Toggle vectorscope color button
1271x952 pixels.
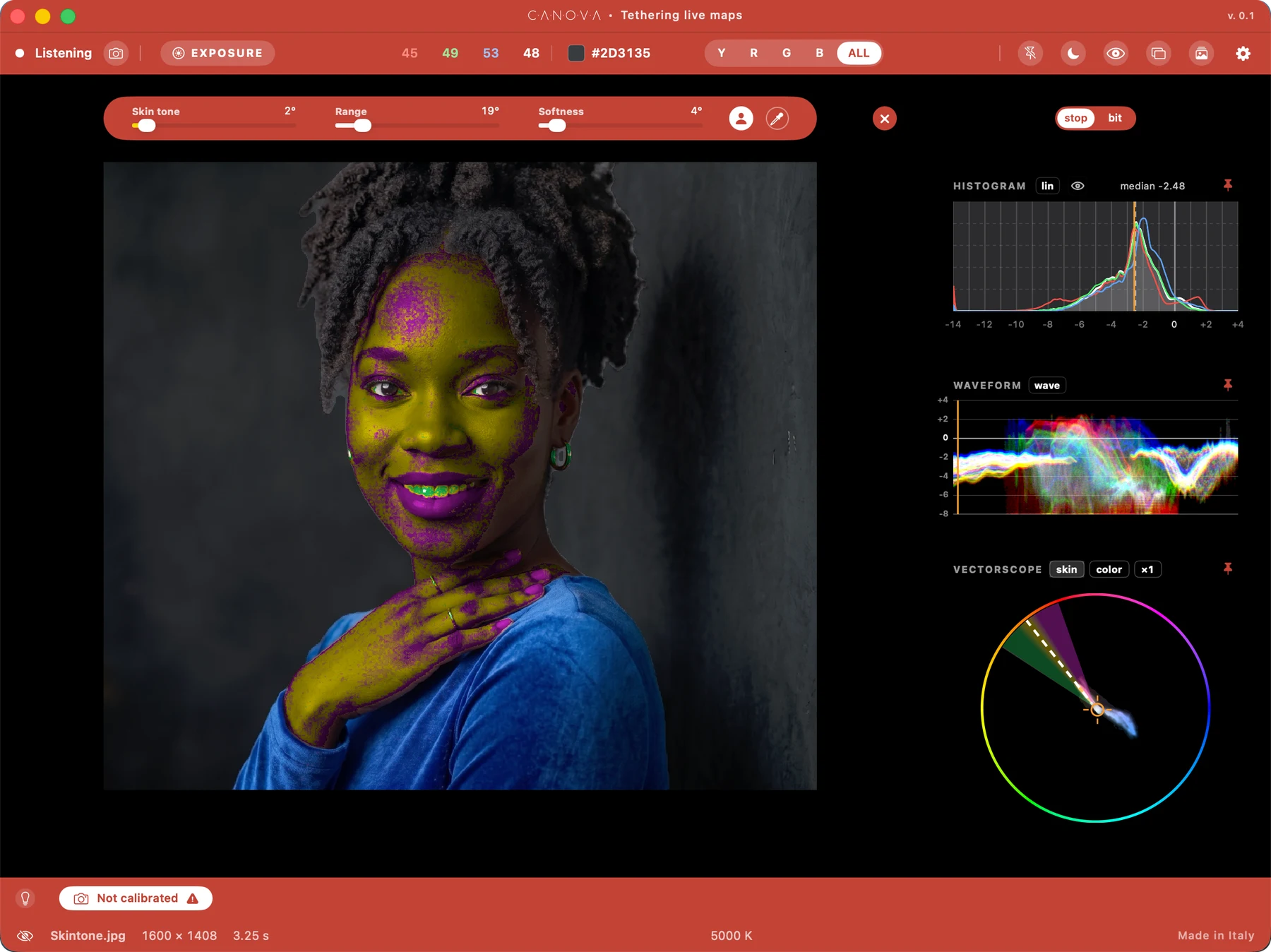click(1109, 569)
